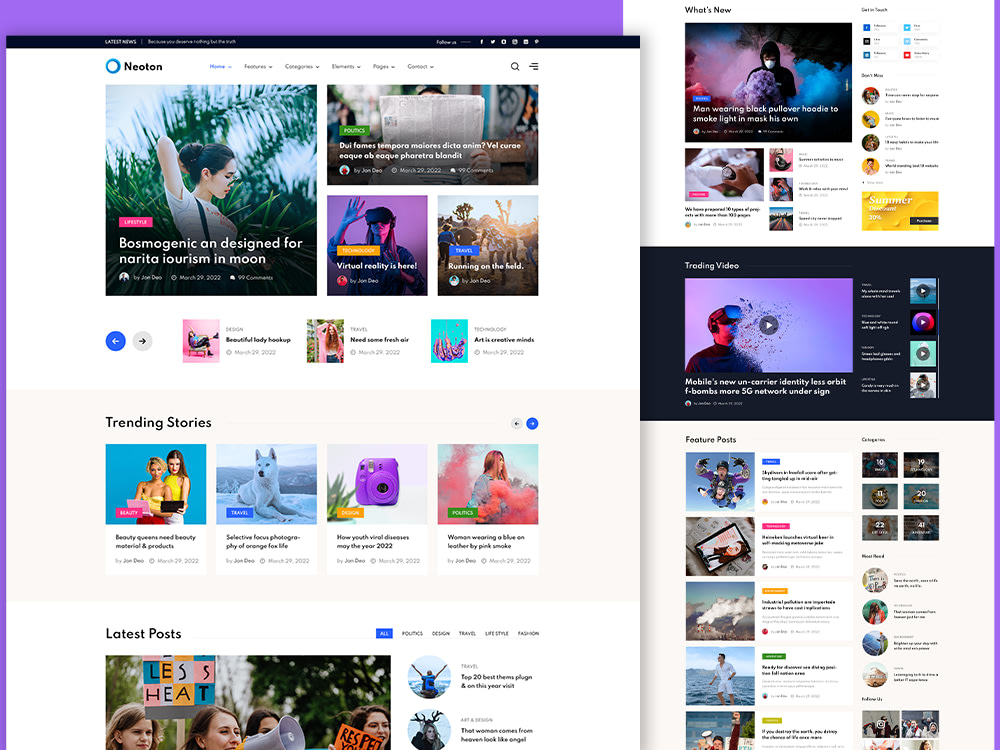Open 'Woman wearing a blue on leather' story
1000x750 pixels.
[x=486, y=541]
